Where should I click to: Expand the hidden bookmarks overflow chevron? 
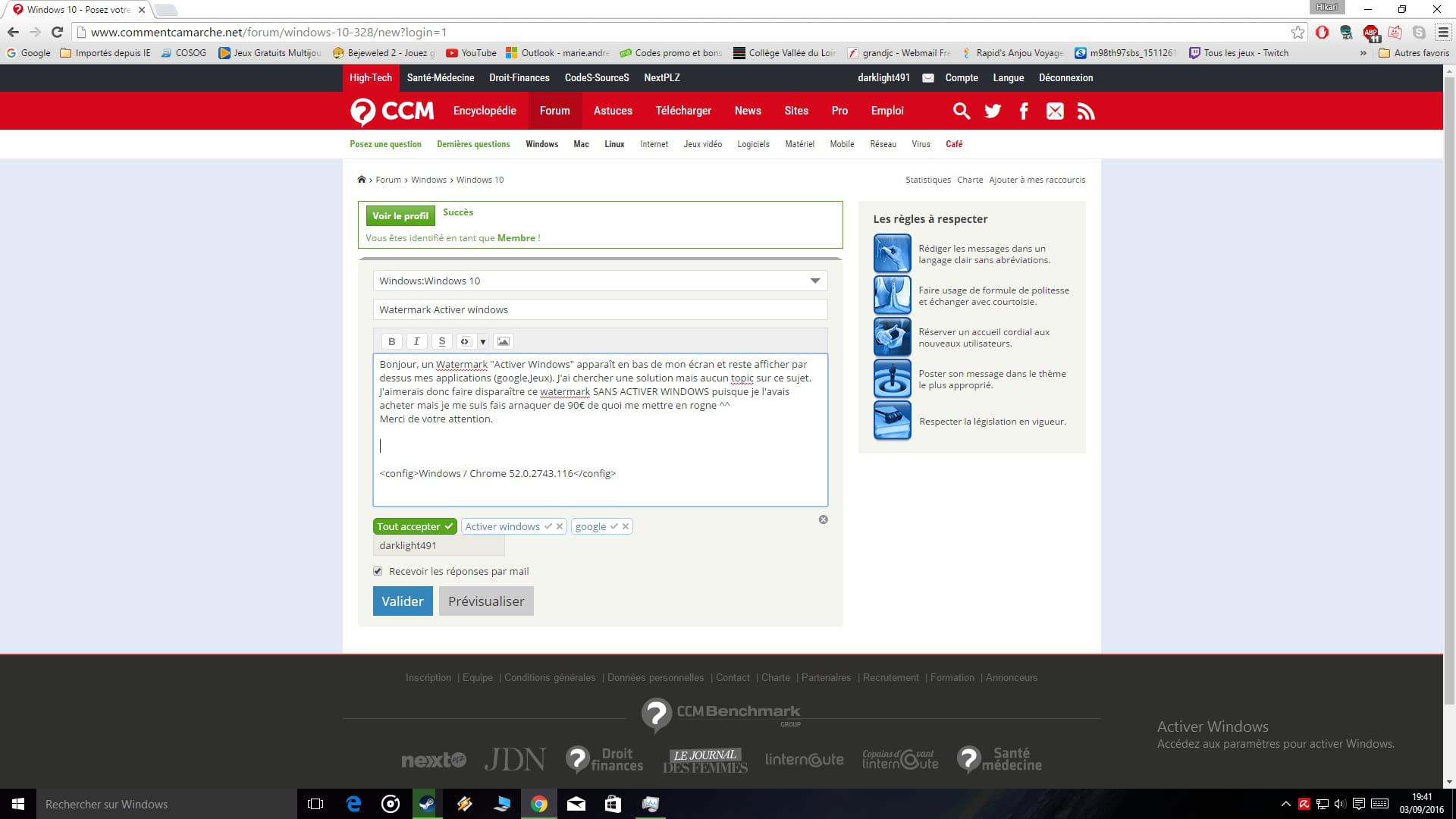1363,53
